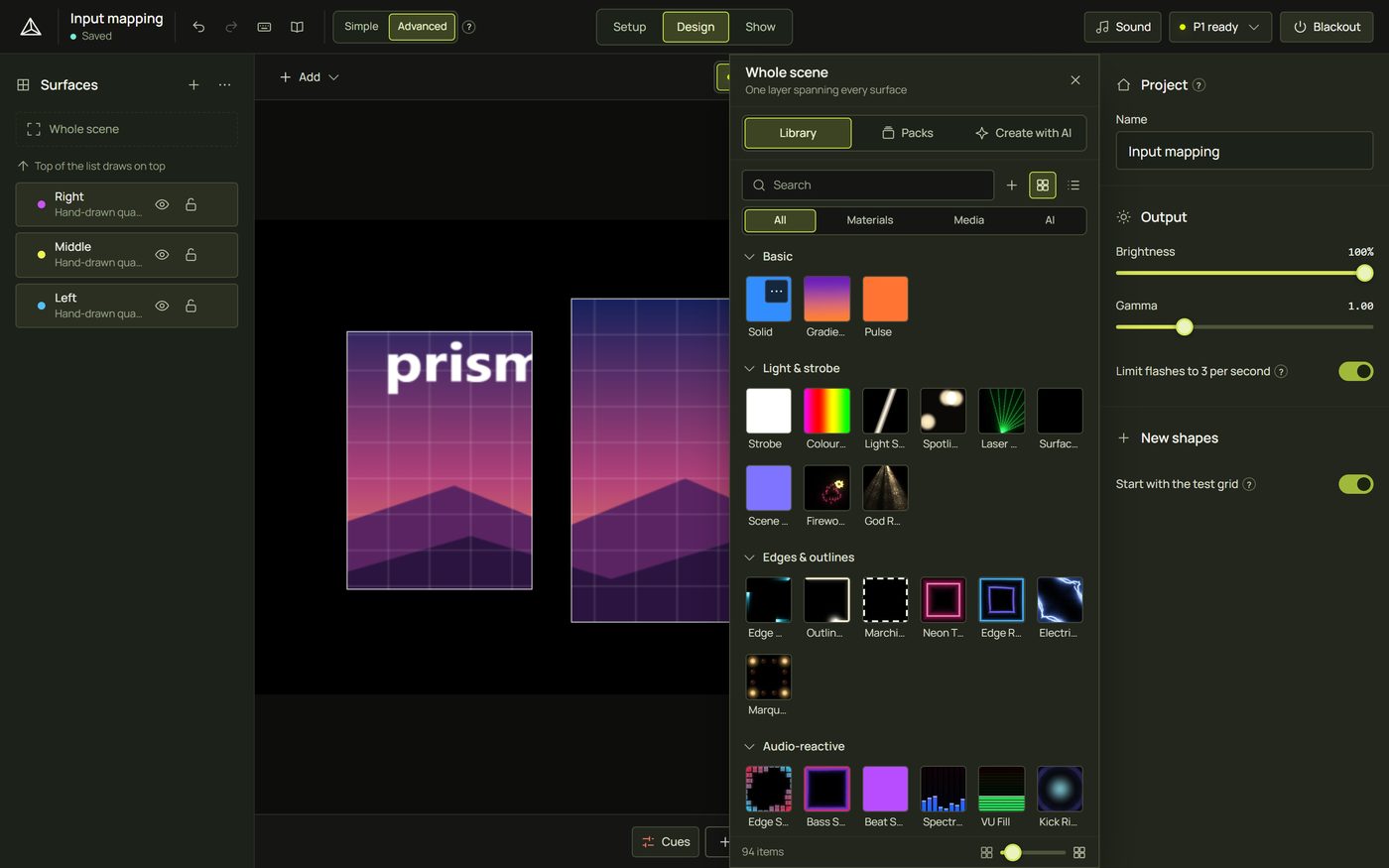Image resolution: width=1389 pixels, height=868 pixels.
Task: Hide the Right surface with eye icon
Action: tap(162, 204)
